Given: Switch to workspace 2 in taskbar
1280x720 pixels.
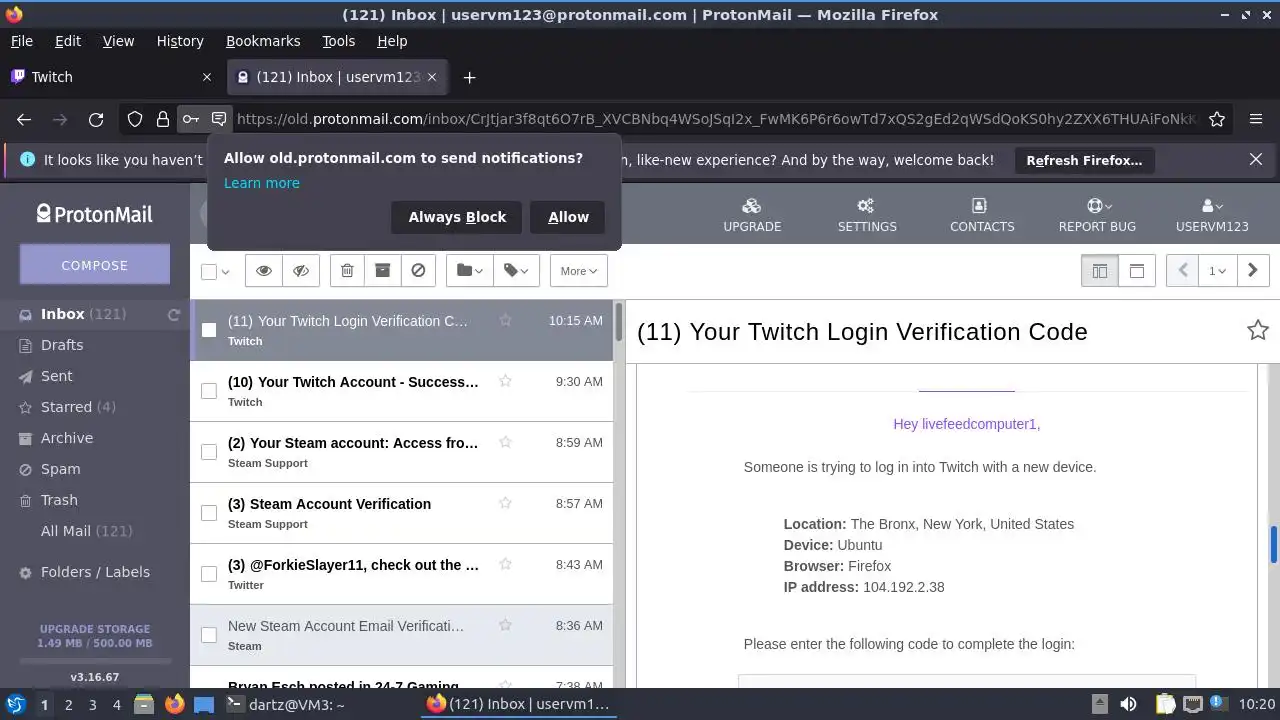Looking at the screenshot, I should 68,704.
